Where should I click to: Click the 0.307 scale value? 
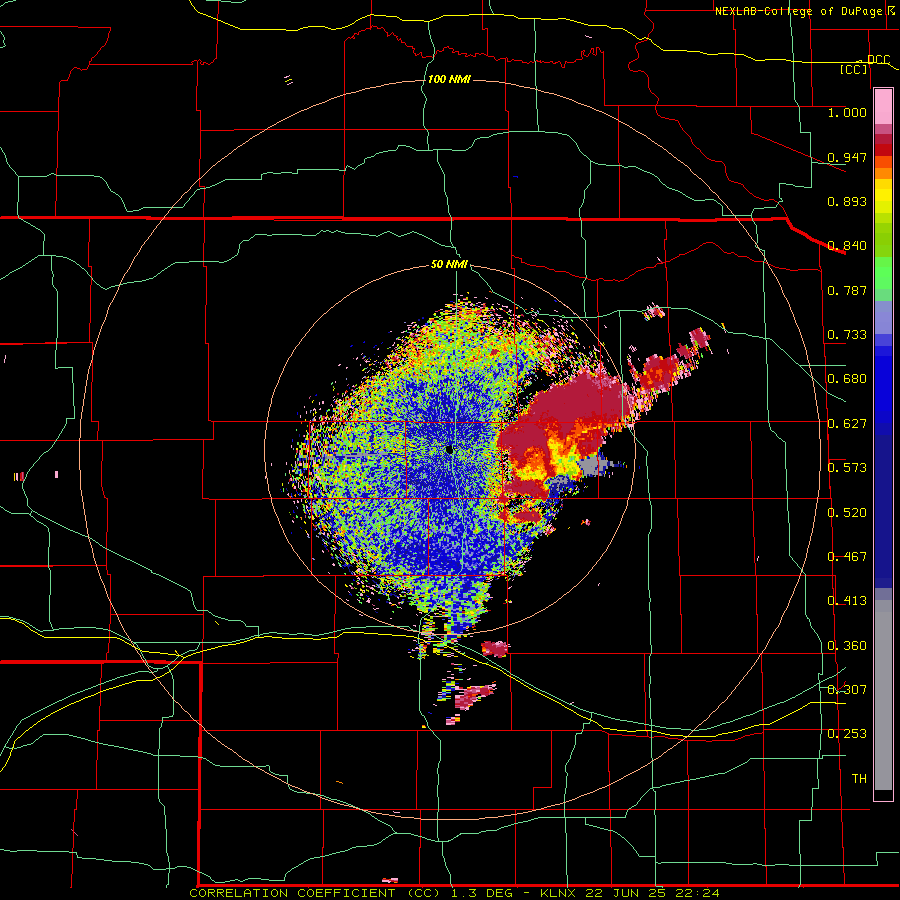pyautogui.click(x=847, y=689)
